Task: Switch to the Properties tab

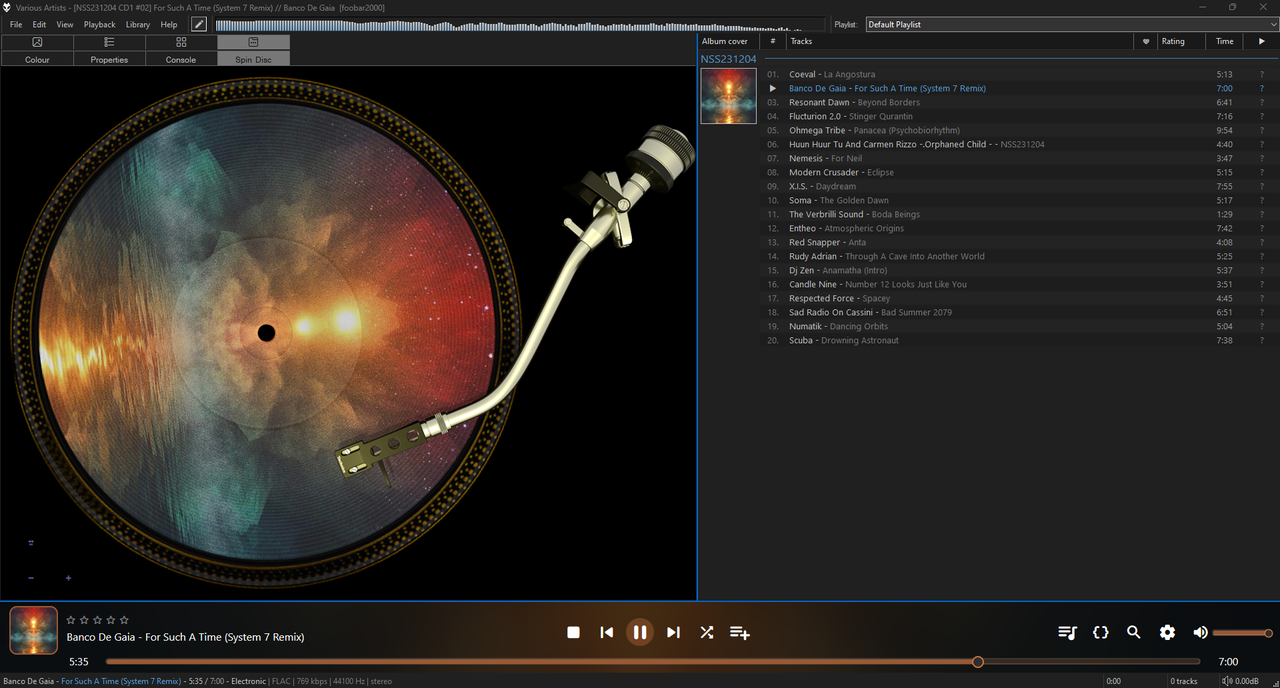Action: tap(109, 59)
